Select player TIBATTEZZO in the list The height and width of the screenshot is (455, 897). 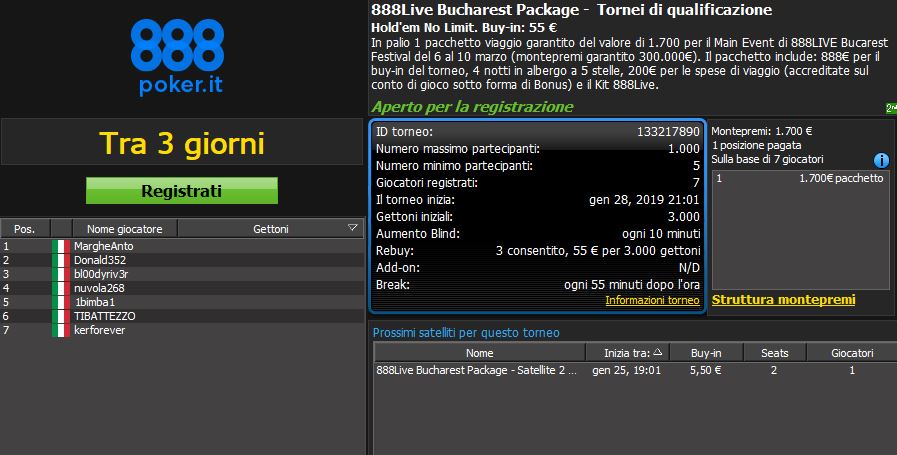pyautogui.click(x=182, y=316)
